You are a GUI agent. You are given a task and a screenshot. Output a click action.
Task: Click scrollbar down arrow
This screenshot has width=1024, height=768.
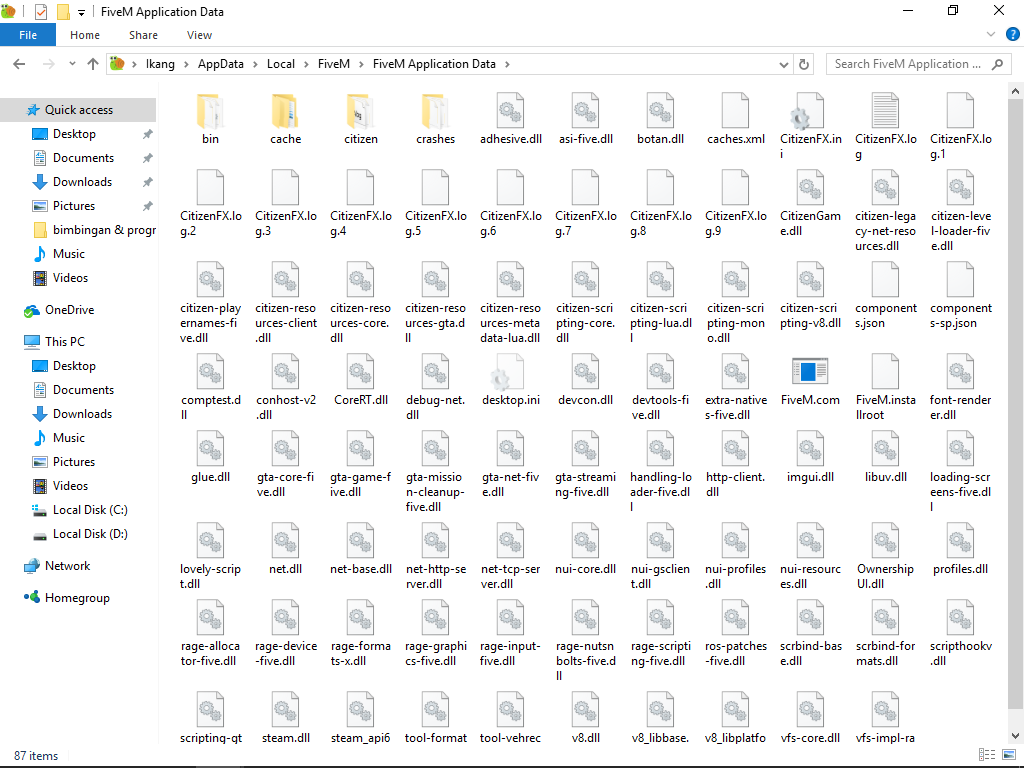point(1016,735)
